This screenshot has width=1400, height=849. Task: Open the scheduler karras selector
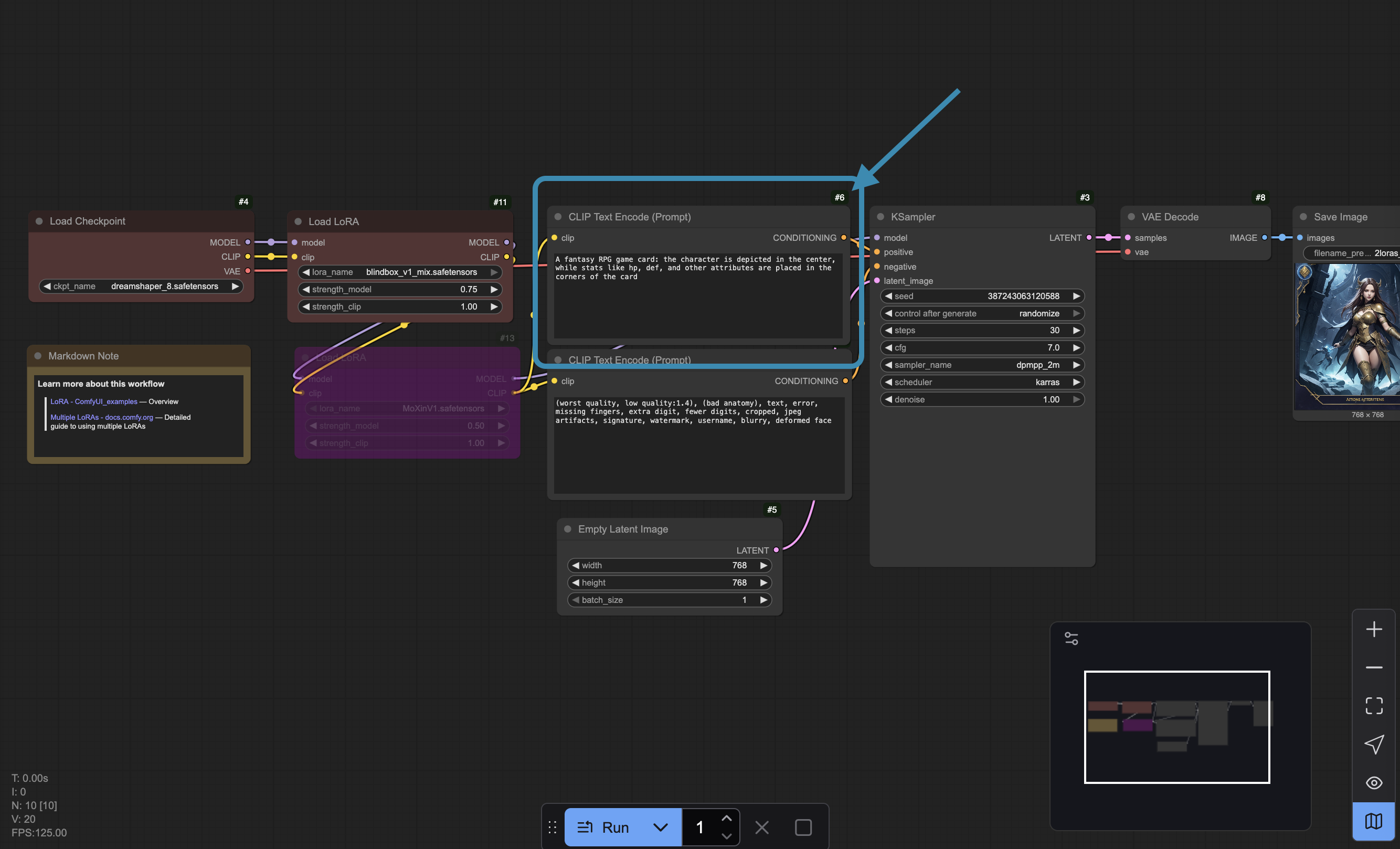pos(981,382)
